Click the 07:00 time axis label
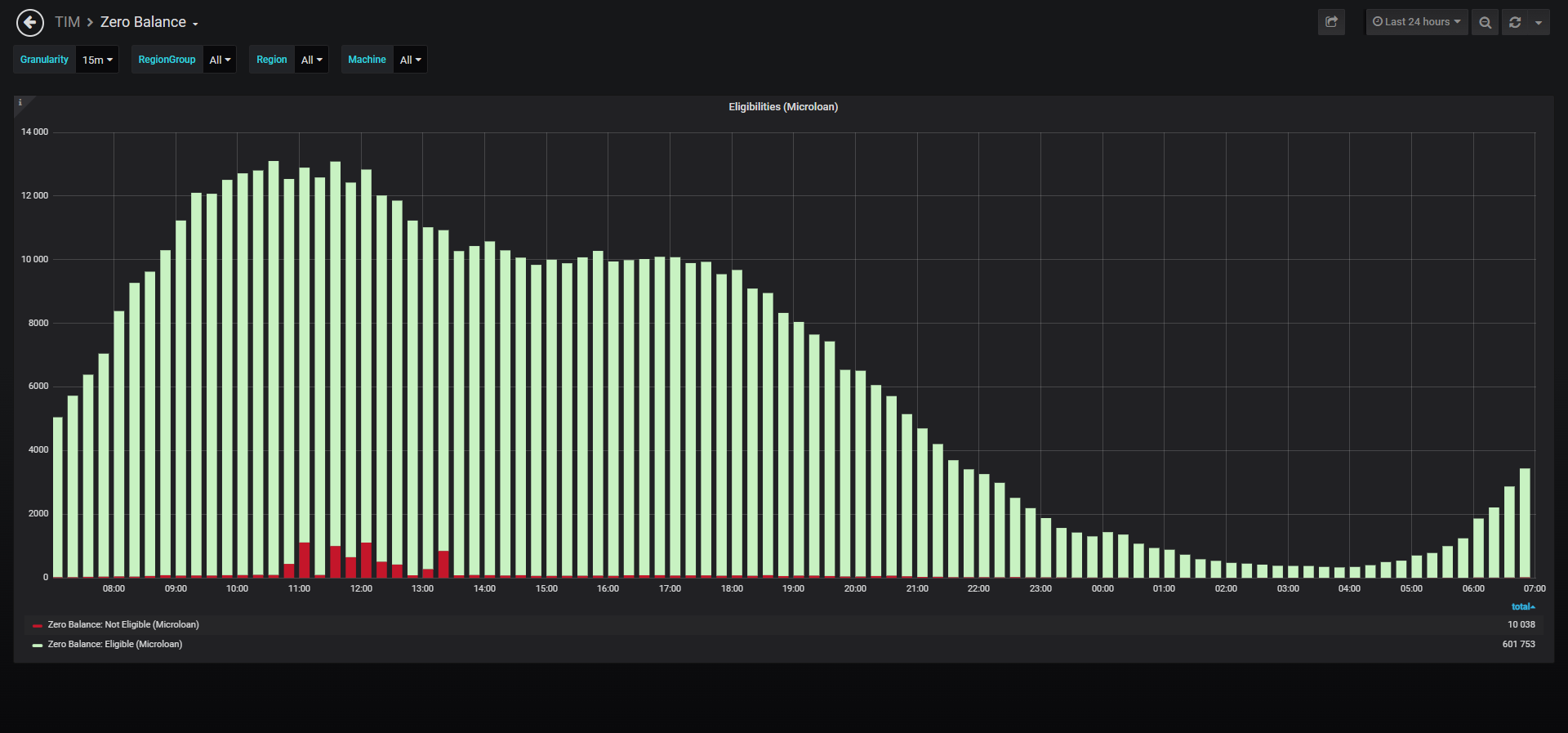This screenshot has height=733, width=1568. (x=1535, y=588)
